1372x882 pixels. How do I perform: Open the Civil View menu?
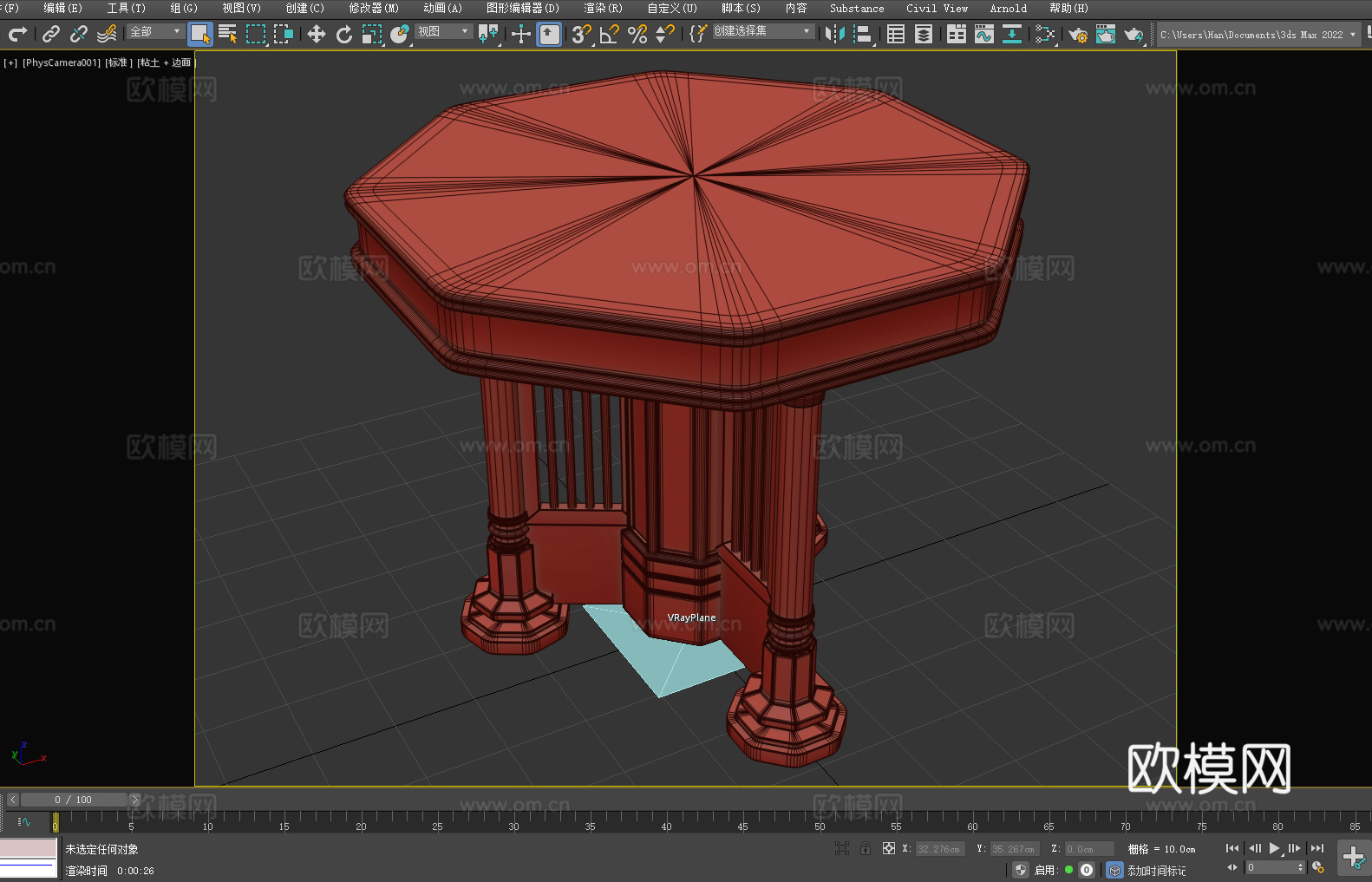938,8
